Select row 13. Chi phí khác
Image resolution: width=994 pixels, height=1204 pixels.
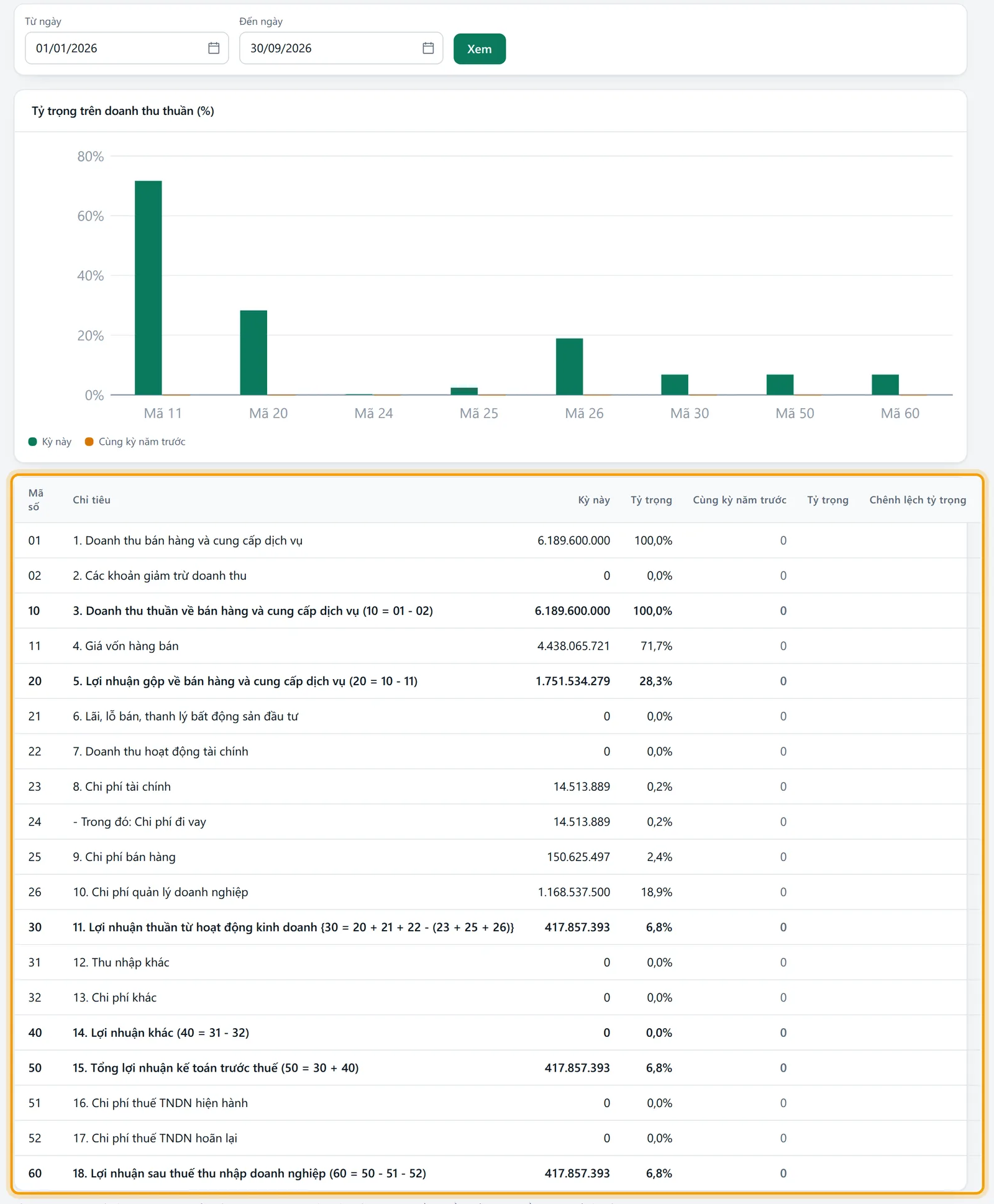coord(491,998)
